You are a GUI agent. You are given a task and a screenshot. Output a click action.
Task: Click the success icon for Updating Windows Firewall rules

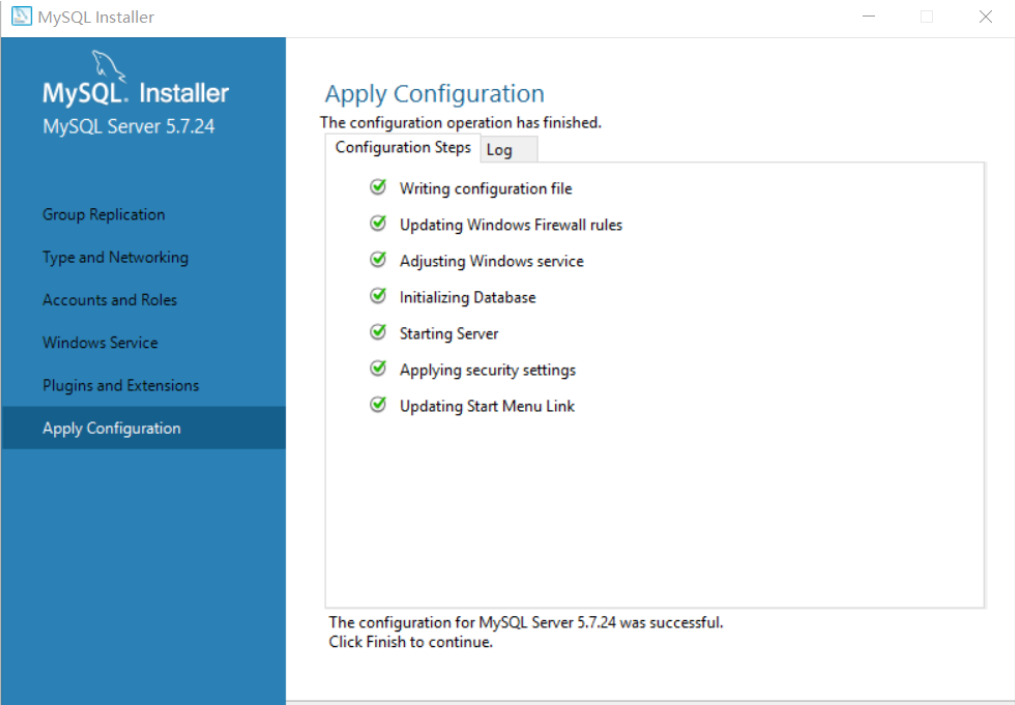point(378,223)
